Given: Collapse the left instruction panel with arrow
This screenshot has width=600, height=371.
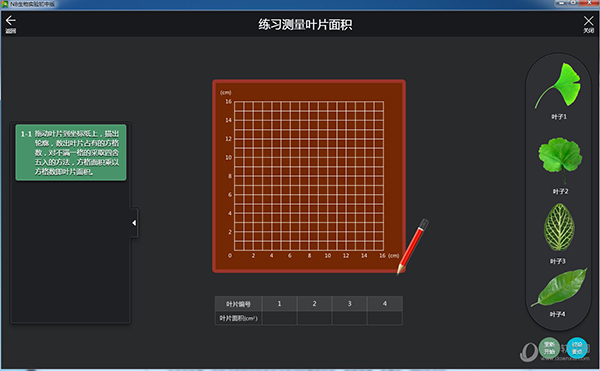Looking at the screenshot, I should [134, 223].
